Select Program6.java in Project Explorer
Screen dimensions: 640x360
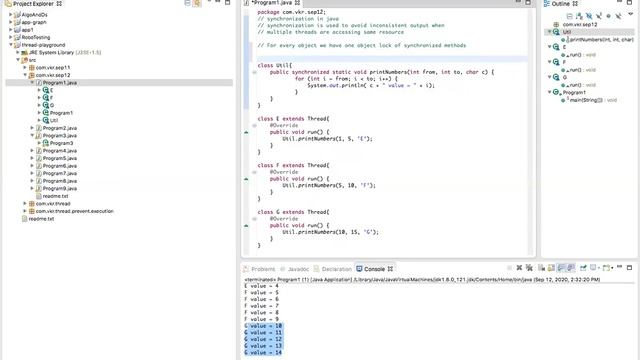click(60, 166)
